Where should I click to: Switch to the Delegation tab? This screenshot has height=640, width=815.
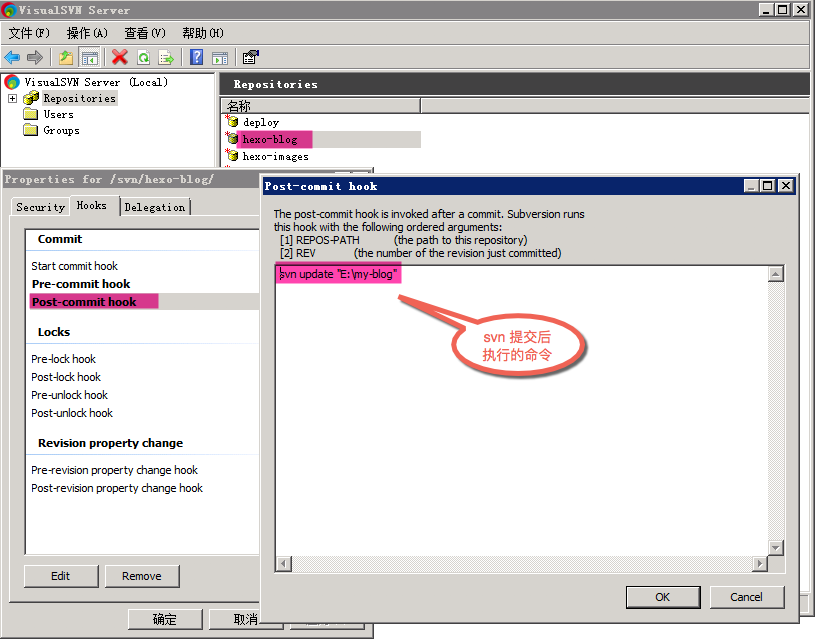click(154, 207)
